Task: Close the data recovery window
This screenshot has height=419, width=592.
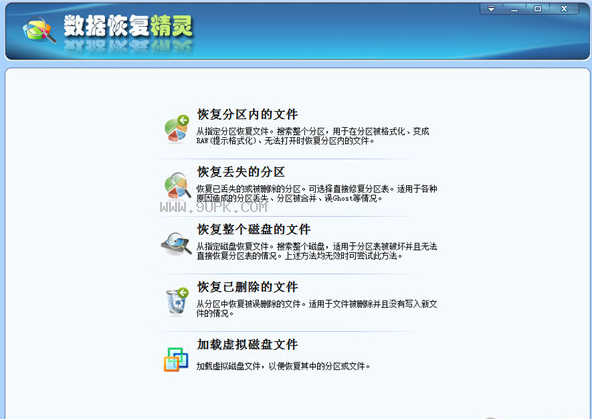Action: click(x=564, y=9)
